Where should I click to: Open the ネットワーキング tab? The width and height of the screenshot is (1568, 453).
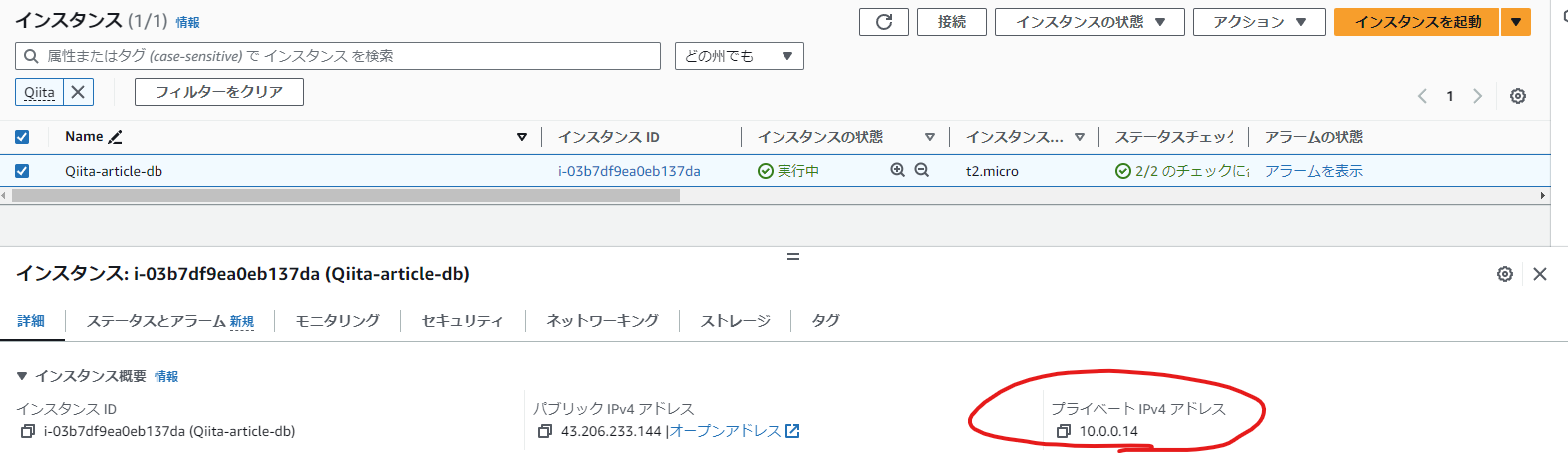click(x=602, y=321)
